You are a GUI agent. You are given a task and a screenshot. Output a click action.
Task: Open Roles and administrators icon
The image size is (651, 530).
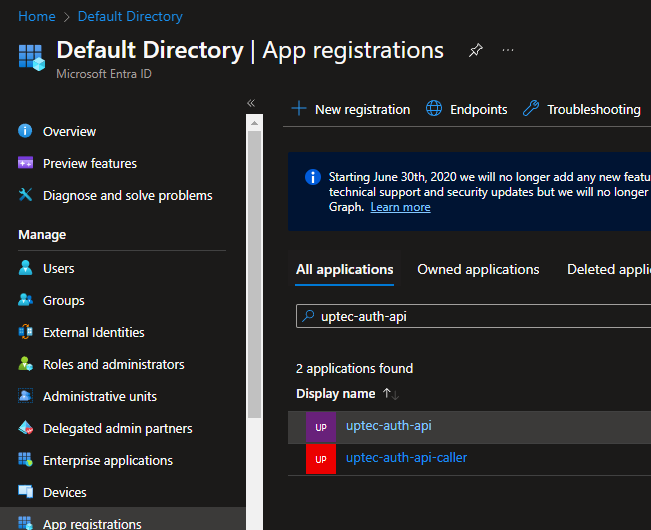point(26,364)
